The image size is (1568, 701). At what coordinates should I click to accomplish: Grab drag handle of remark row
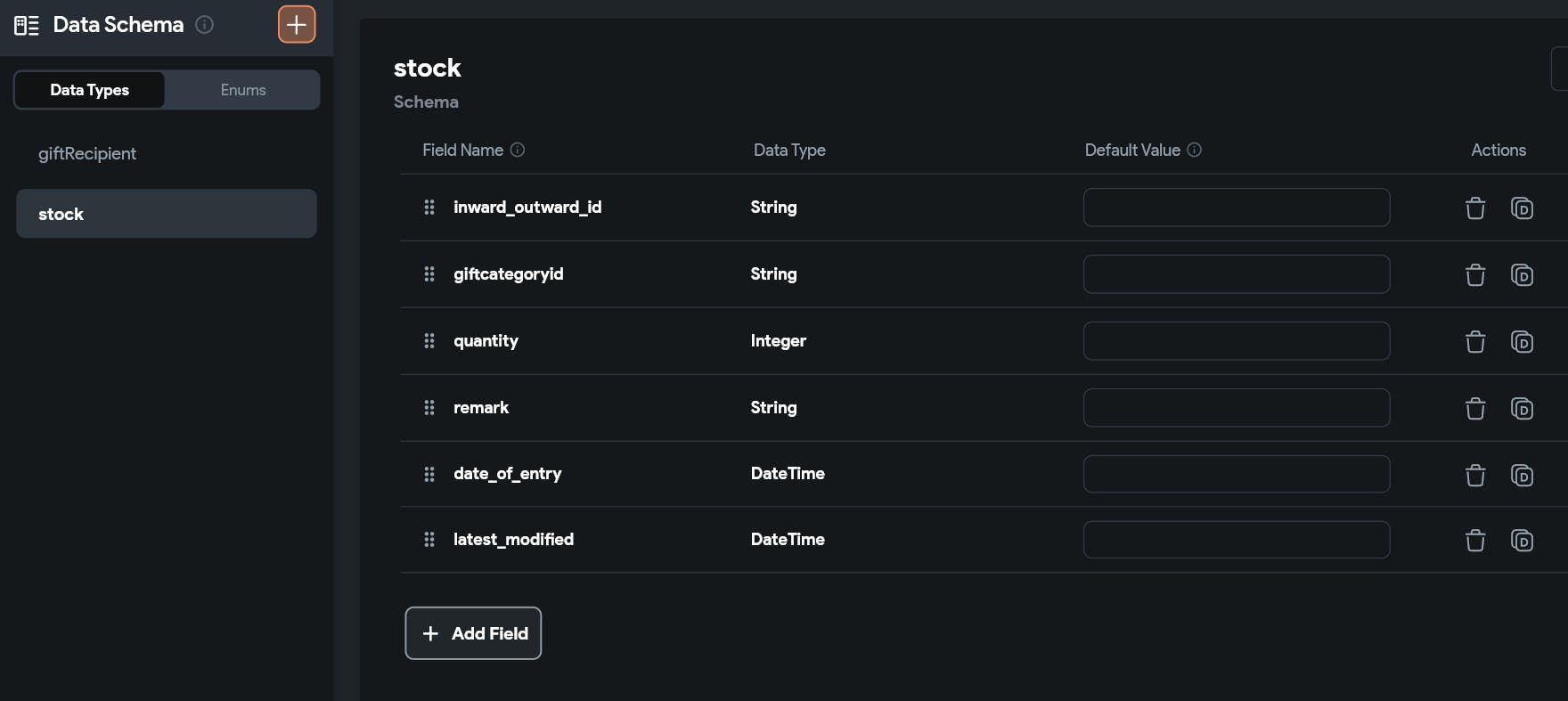point(429,407)
